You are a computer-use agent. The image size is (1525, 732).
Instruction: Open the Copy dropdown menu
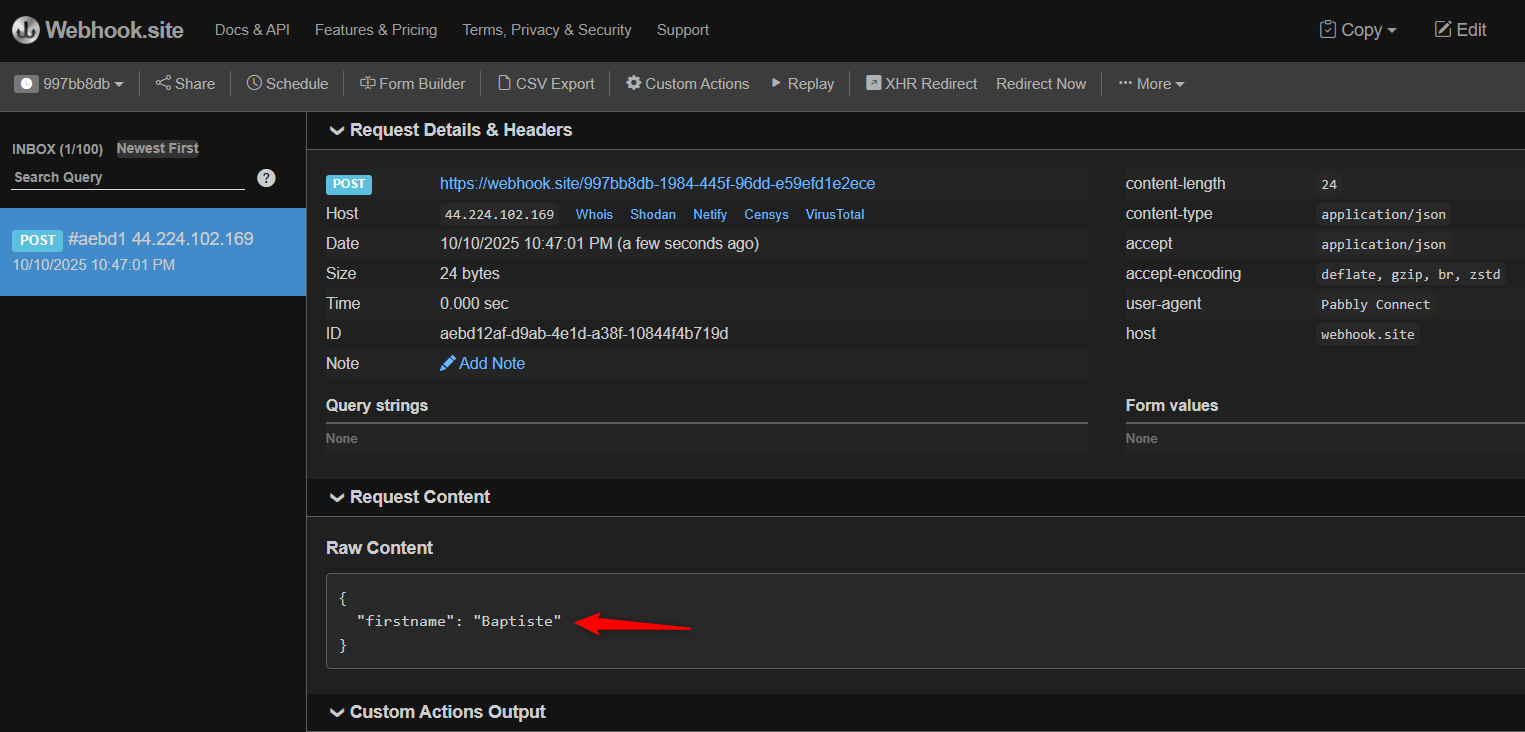coord(1358,30)
